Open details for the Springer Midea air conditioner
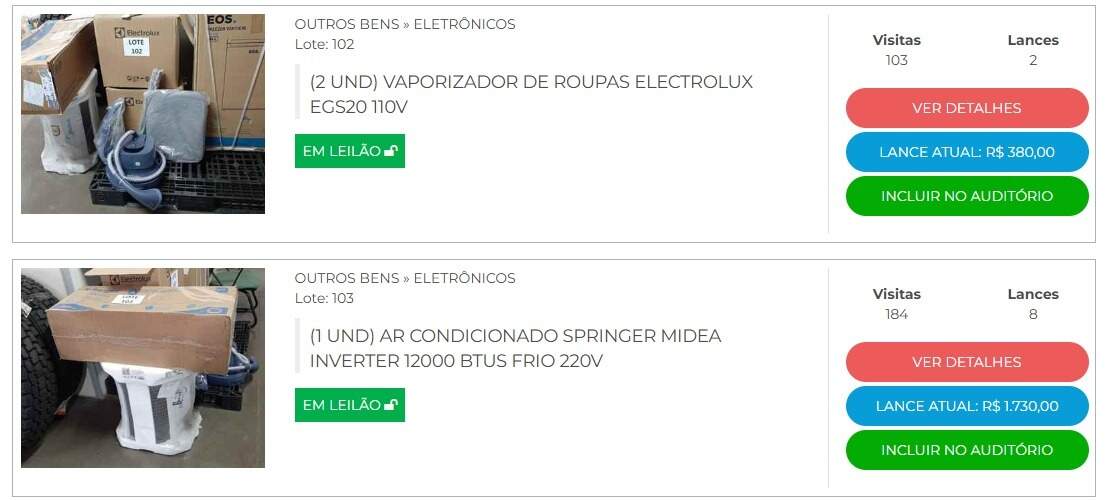This screenshot has height=501, width=1105. [x=967, y=361]
